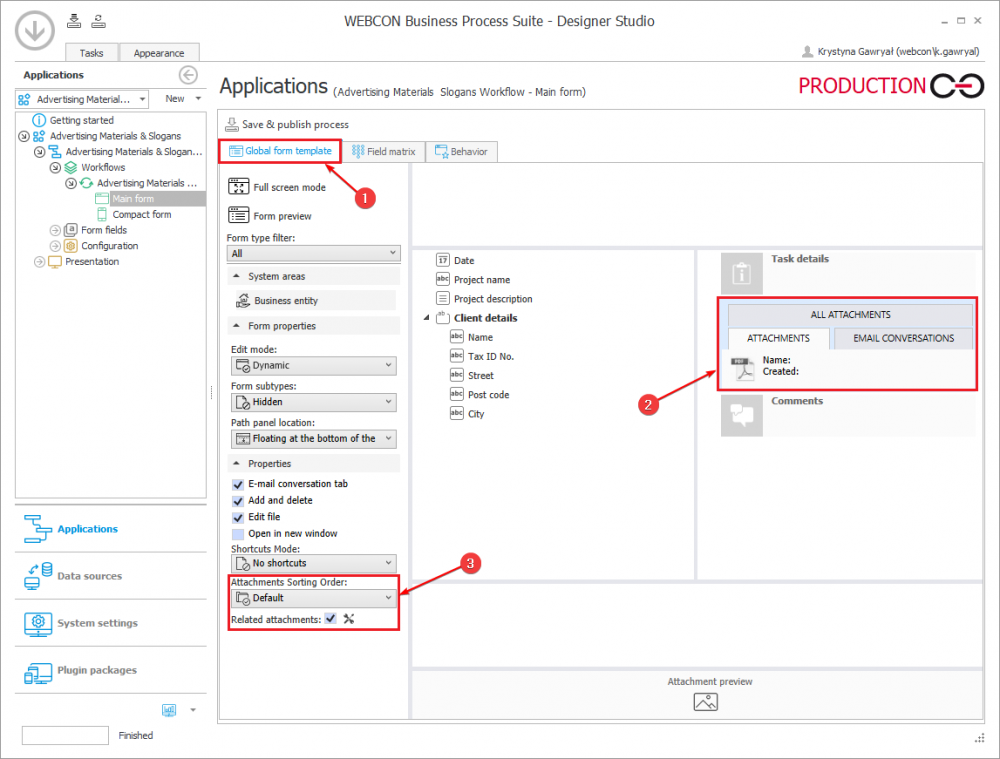Image resolution: width=1000 pixels, height=759 pixels.
Task: Open the Behavior tab
Action: (x=461, y=151)
